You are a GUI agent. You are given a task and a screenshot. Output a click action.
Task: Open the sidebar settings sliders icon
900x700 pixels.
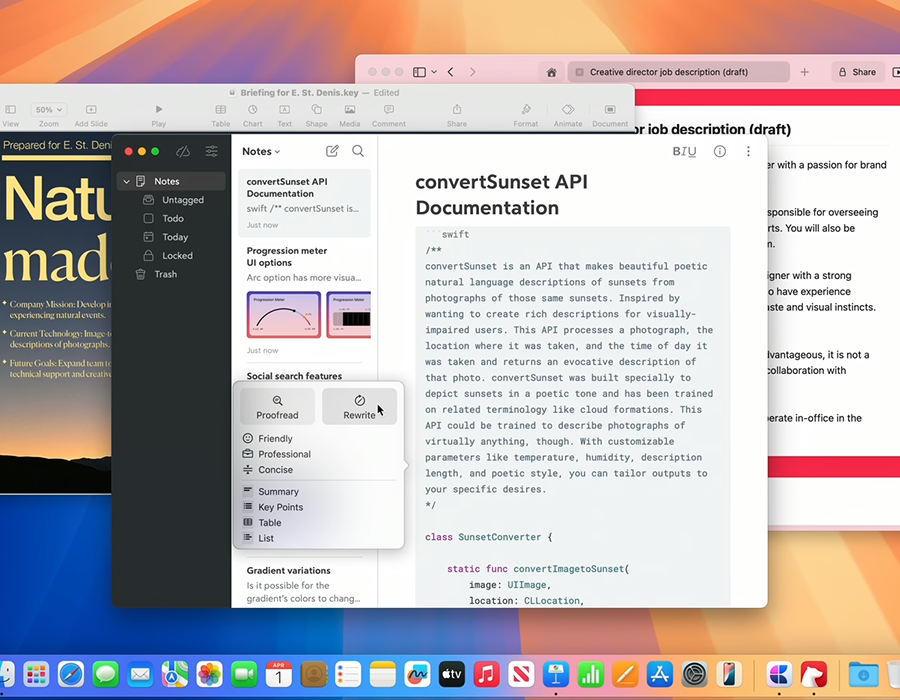pyautogui.click(x=212, y=151)
